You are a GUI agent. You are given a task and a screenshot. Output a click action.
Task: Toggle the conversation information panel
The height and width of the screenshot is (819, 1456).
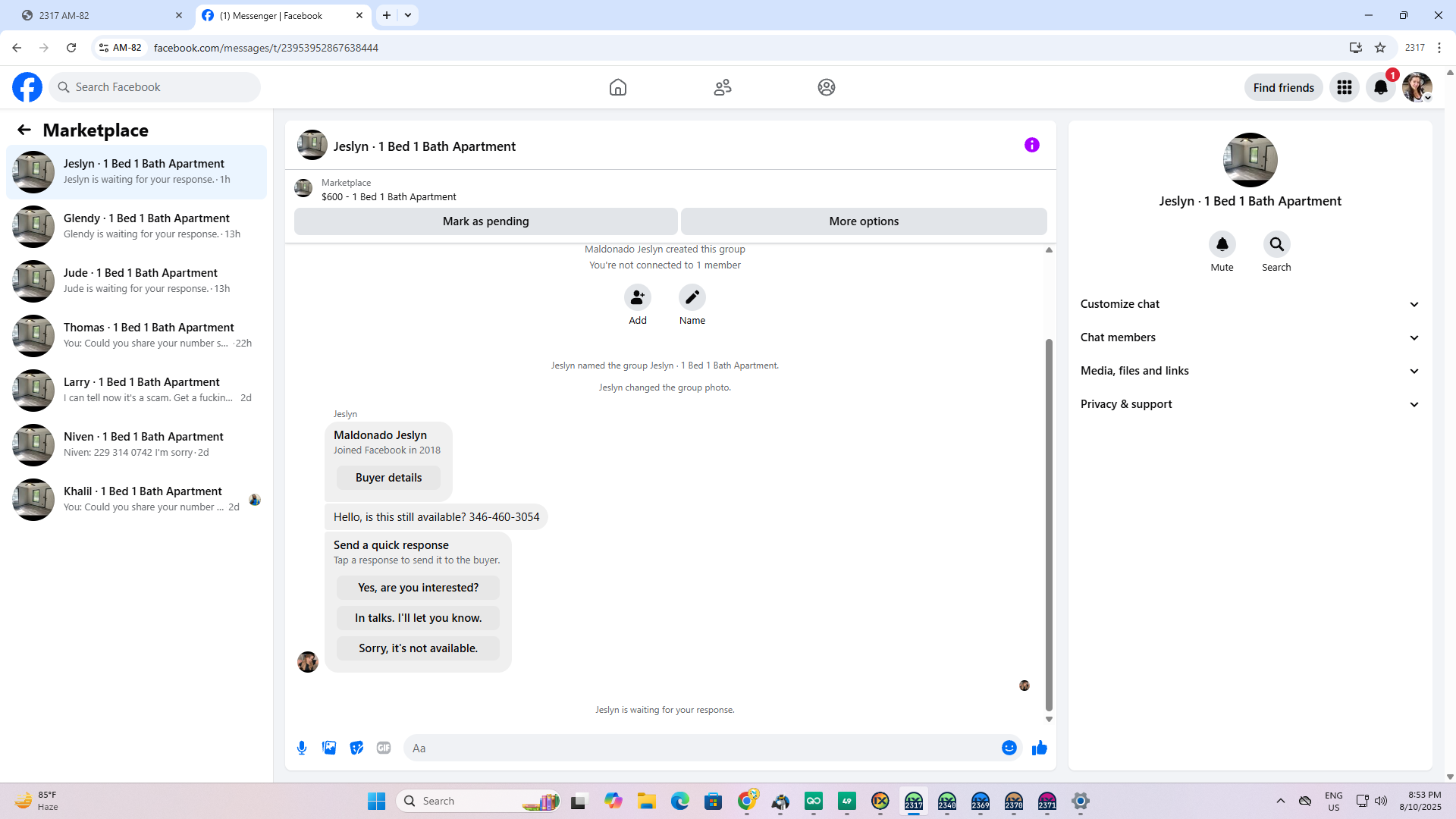tap(1031, 145)
